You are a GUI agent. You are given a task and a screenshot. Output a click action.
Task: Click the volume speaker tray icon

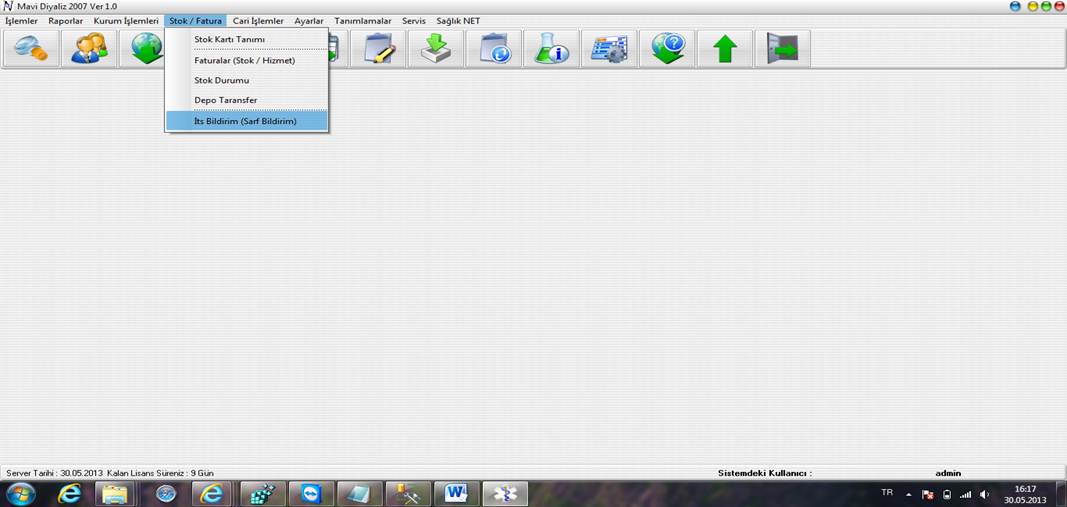tap(985, 494)
